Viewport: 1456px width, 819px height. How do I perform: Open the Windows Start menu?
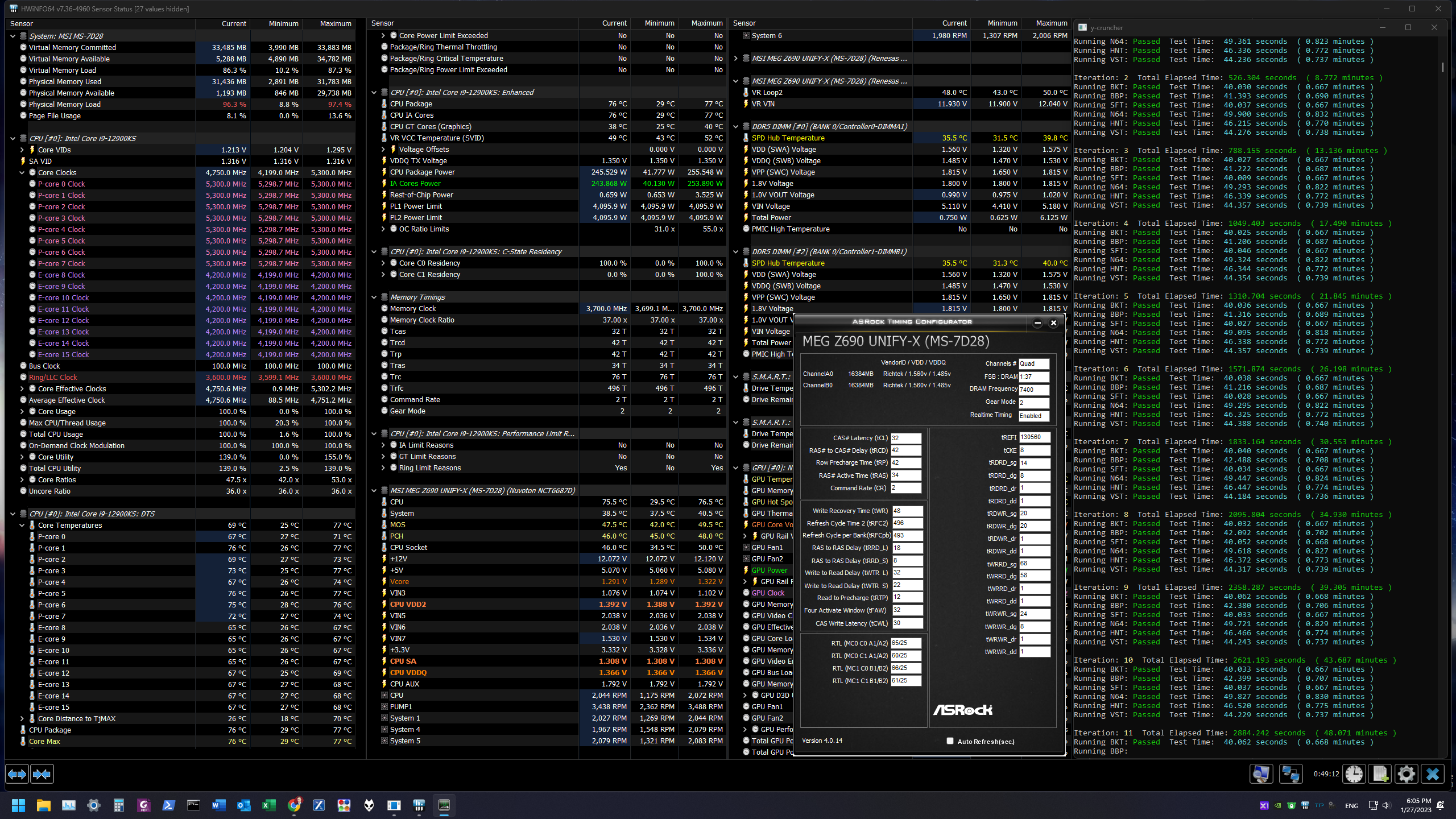coord(18,805)
